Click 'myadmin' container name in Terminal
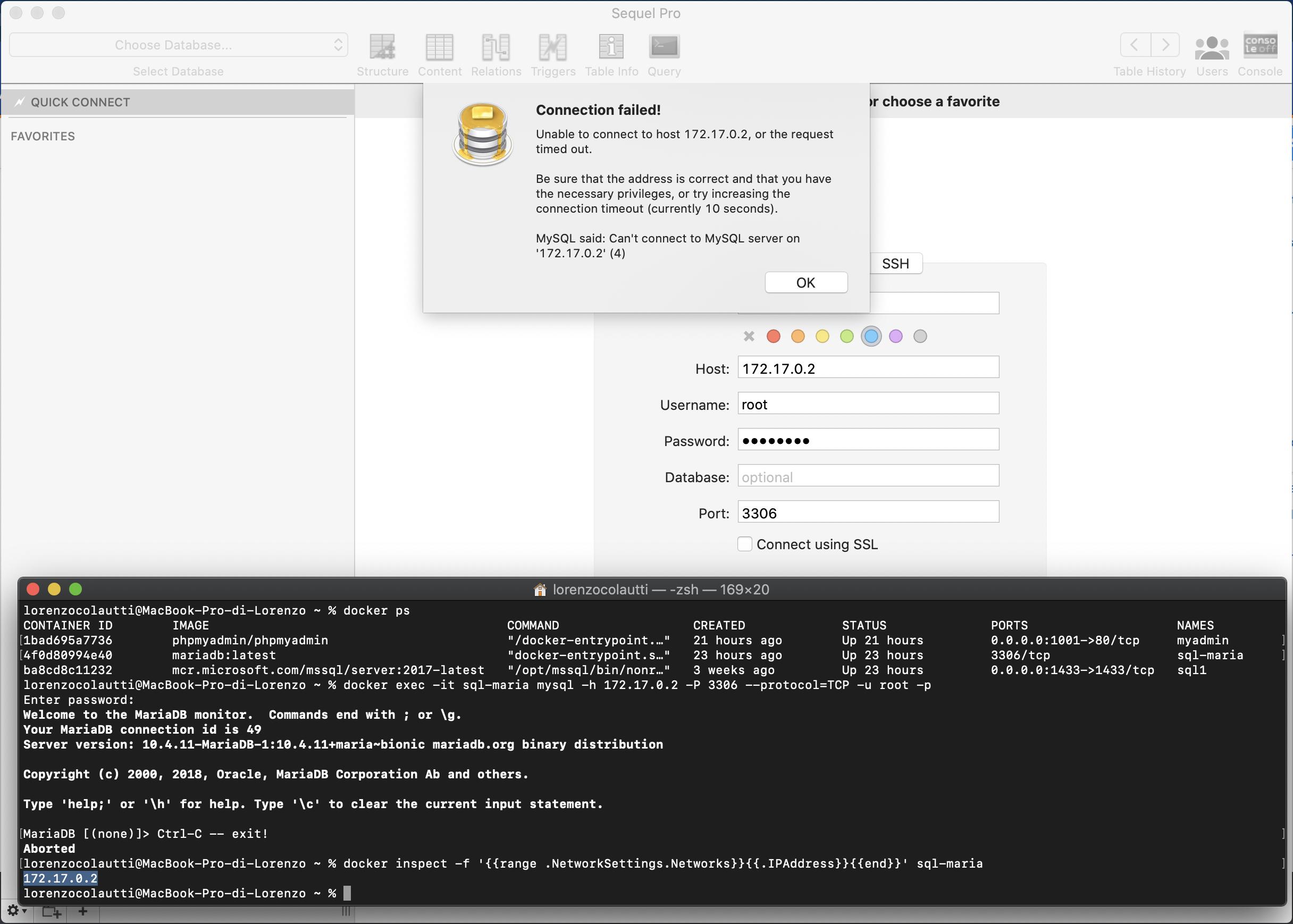1293x924 pixels. click(1203, 640)
